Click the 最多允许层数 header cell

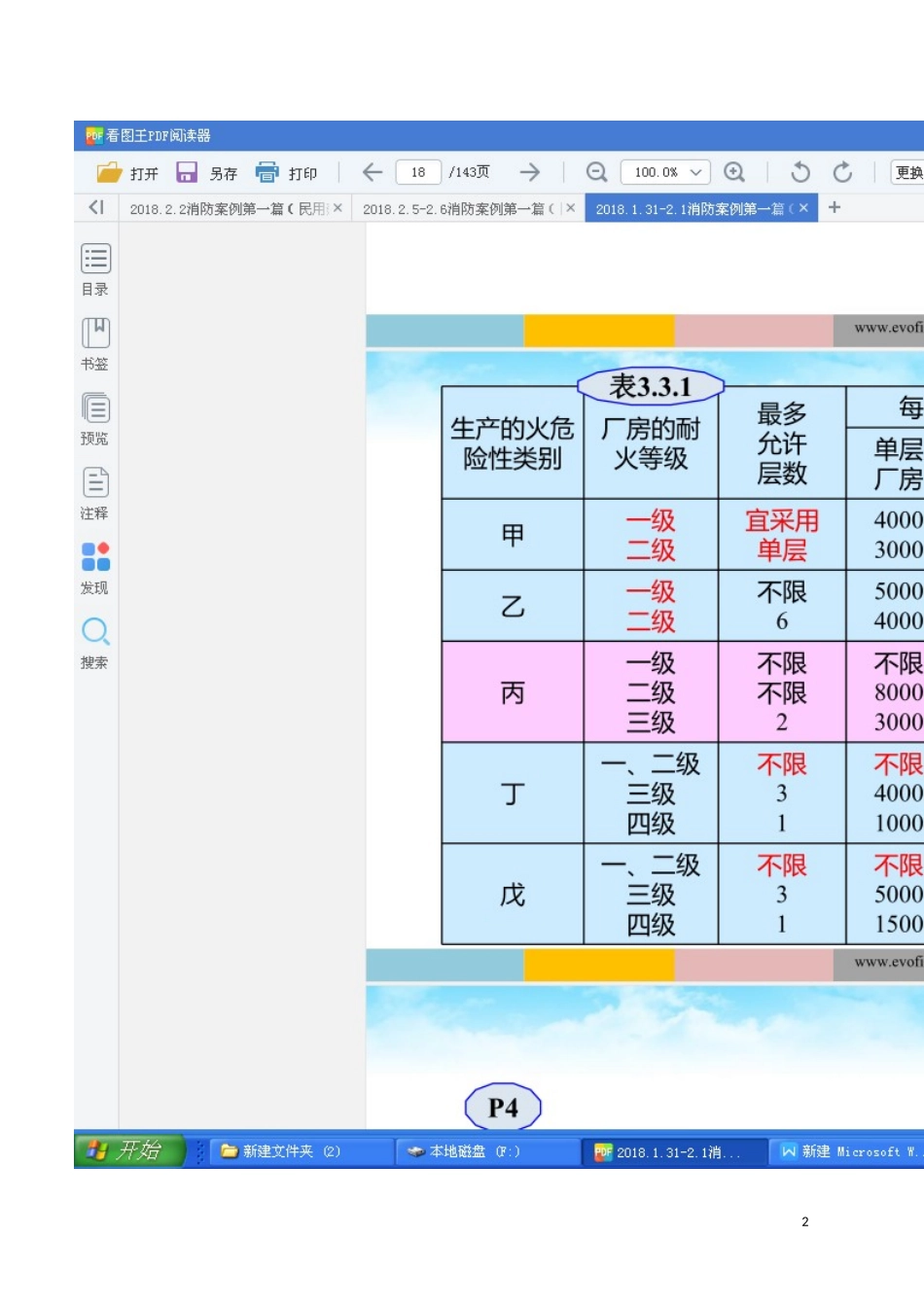[x=782, y=442]
